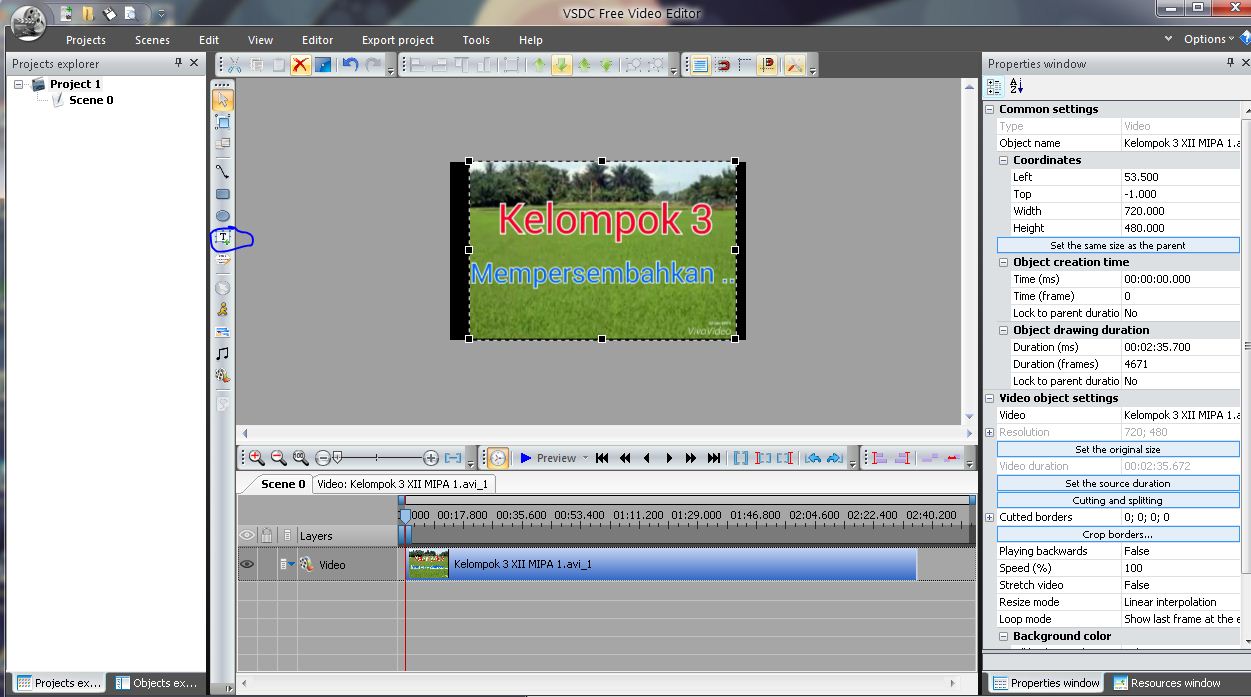Switch to the Objects explorer tab
1251x697 pixels.
tap(156, 683)
